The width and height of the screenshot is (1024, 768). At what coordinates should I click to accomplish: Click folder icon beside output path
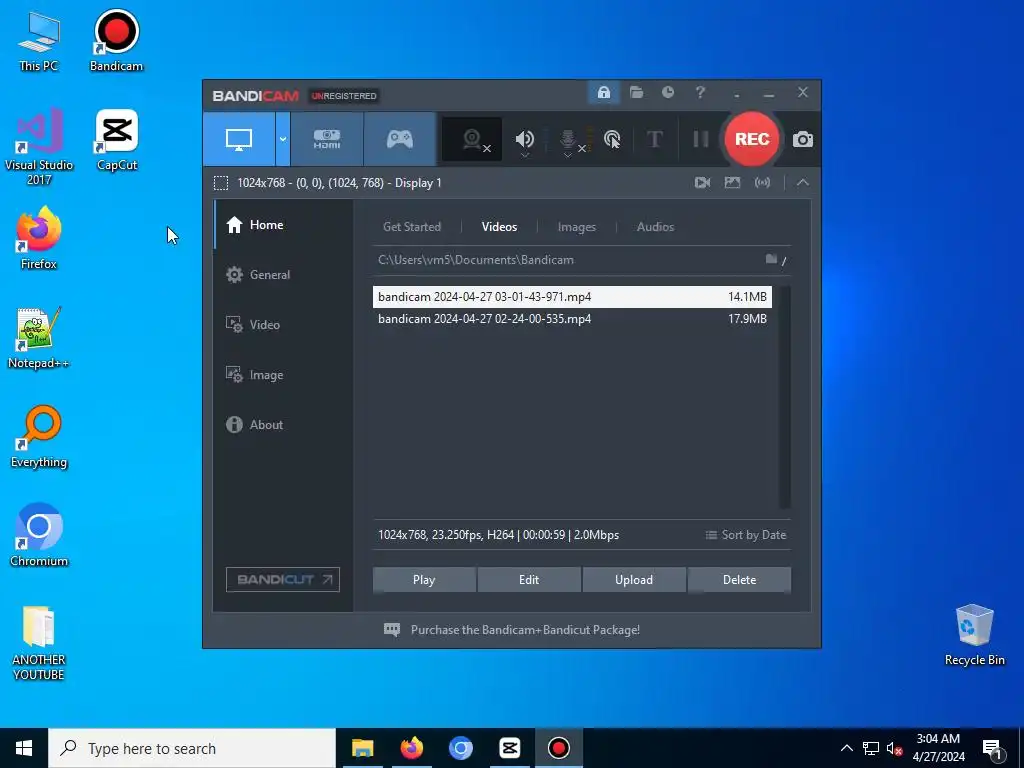pyautogui.click(x=771, y=259)
